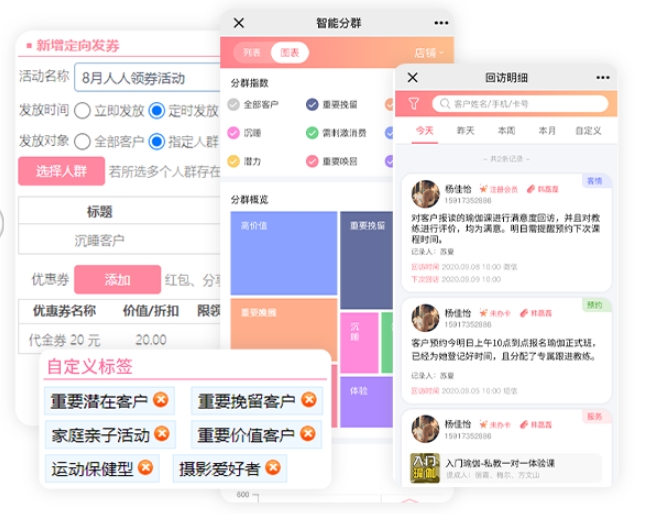Focus the 客户姓名/手机/卡号 search field
This screenshot has height=514, width=647.
click(x=517, y=103)
